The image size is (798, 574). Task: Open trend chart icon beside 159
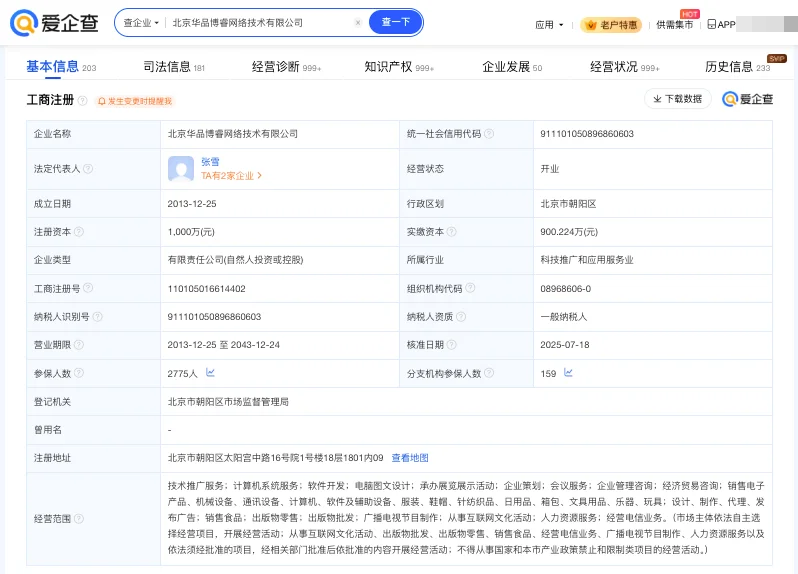point(568,372)
